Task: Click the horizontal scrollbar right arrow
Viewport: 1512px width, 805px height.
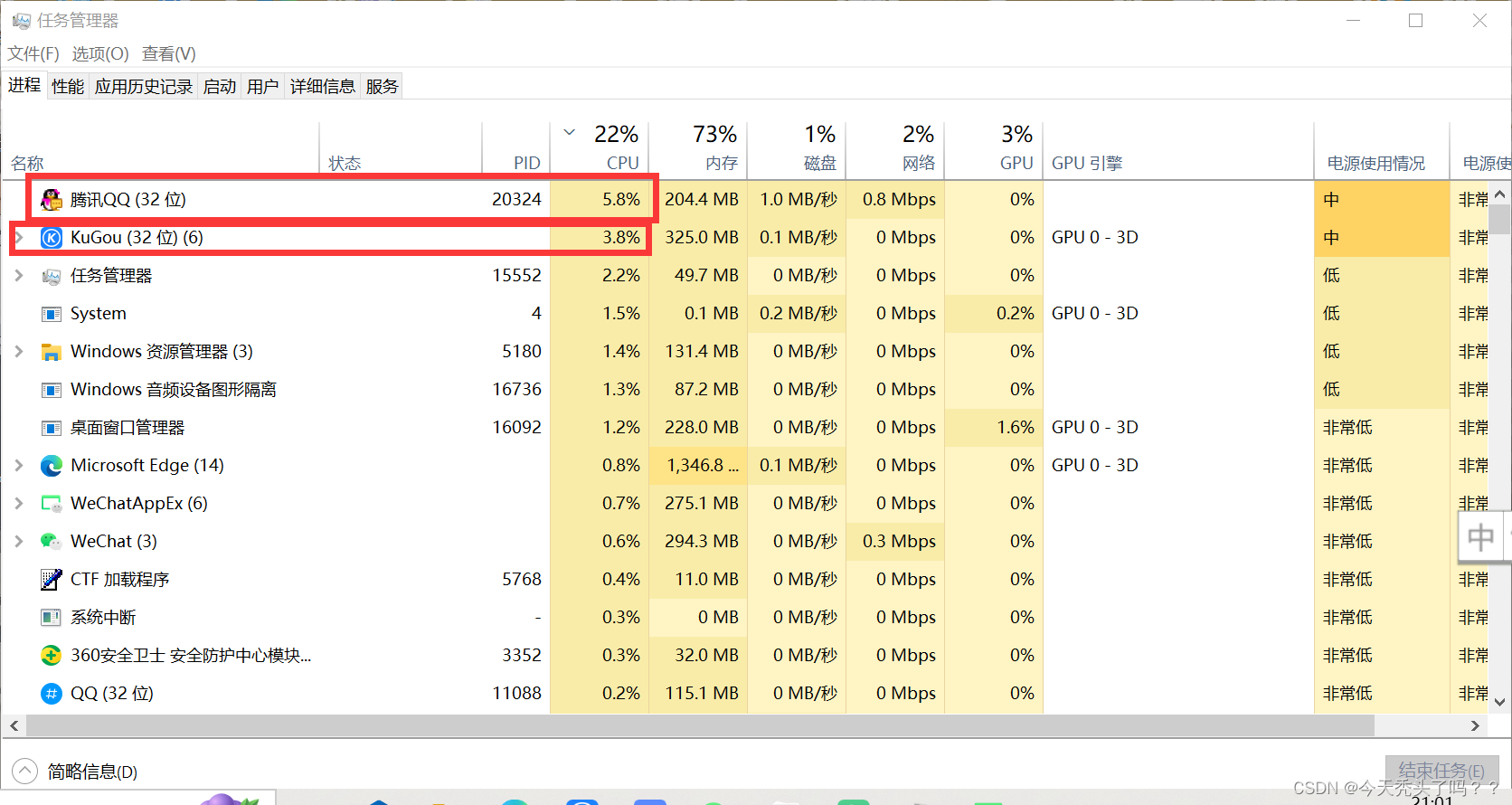Action: 1475,725
